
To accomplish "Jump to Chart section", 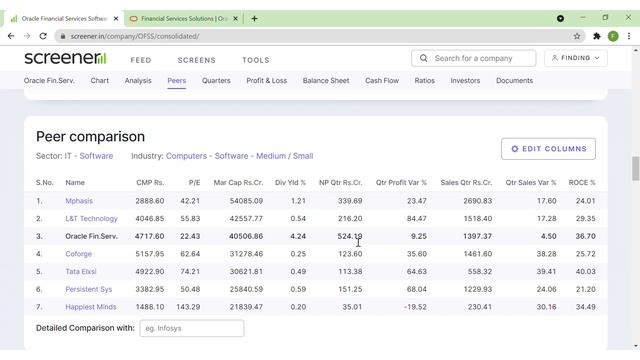I will point(100,80).
